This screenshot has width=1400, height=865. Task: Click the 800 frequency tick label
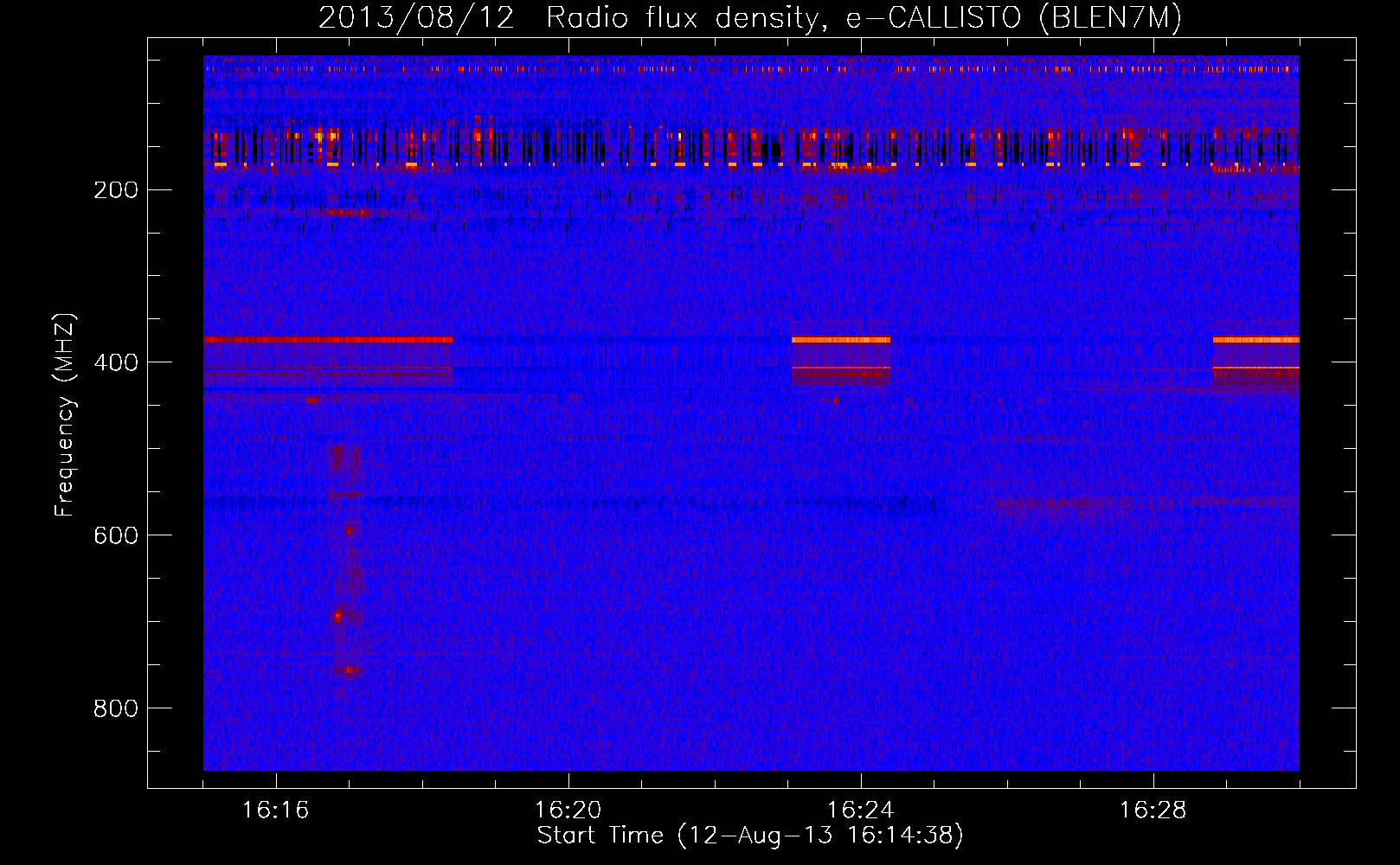(x=116, y=708)
